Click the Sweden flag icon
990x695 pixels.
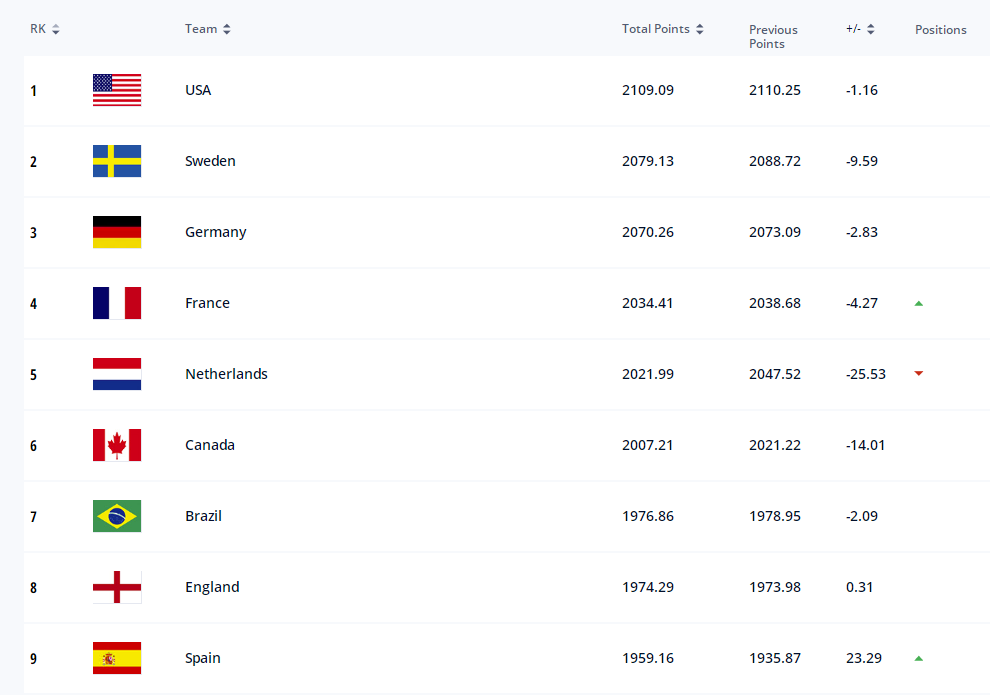coord(117,161)
